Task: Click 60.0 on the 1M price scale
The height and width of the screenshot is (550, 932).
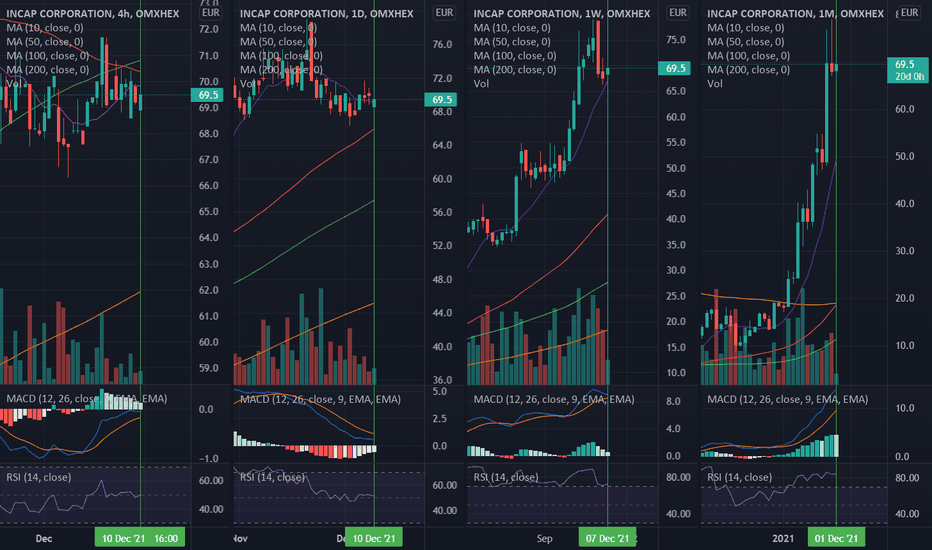Action: 905,109
